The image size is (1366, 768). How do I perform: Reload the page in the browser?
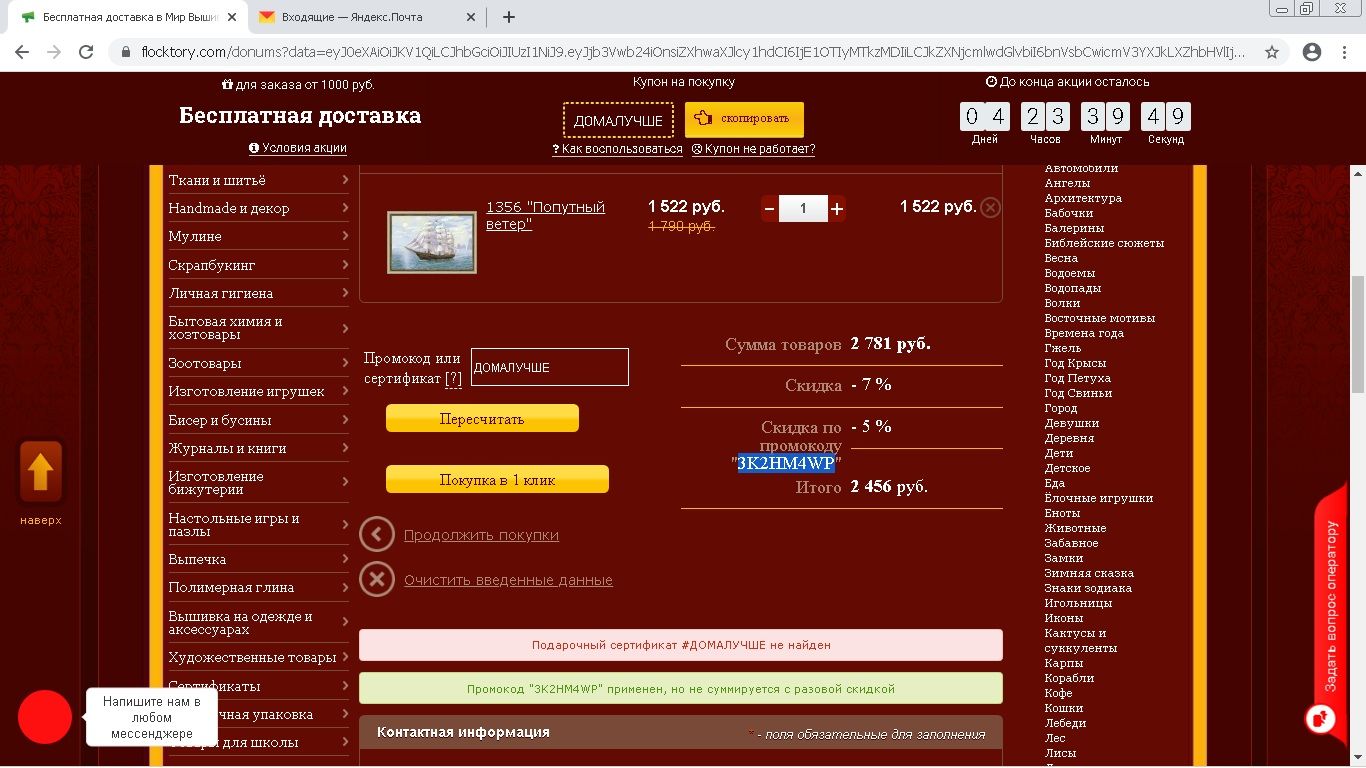[86, 52]
